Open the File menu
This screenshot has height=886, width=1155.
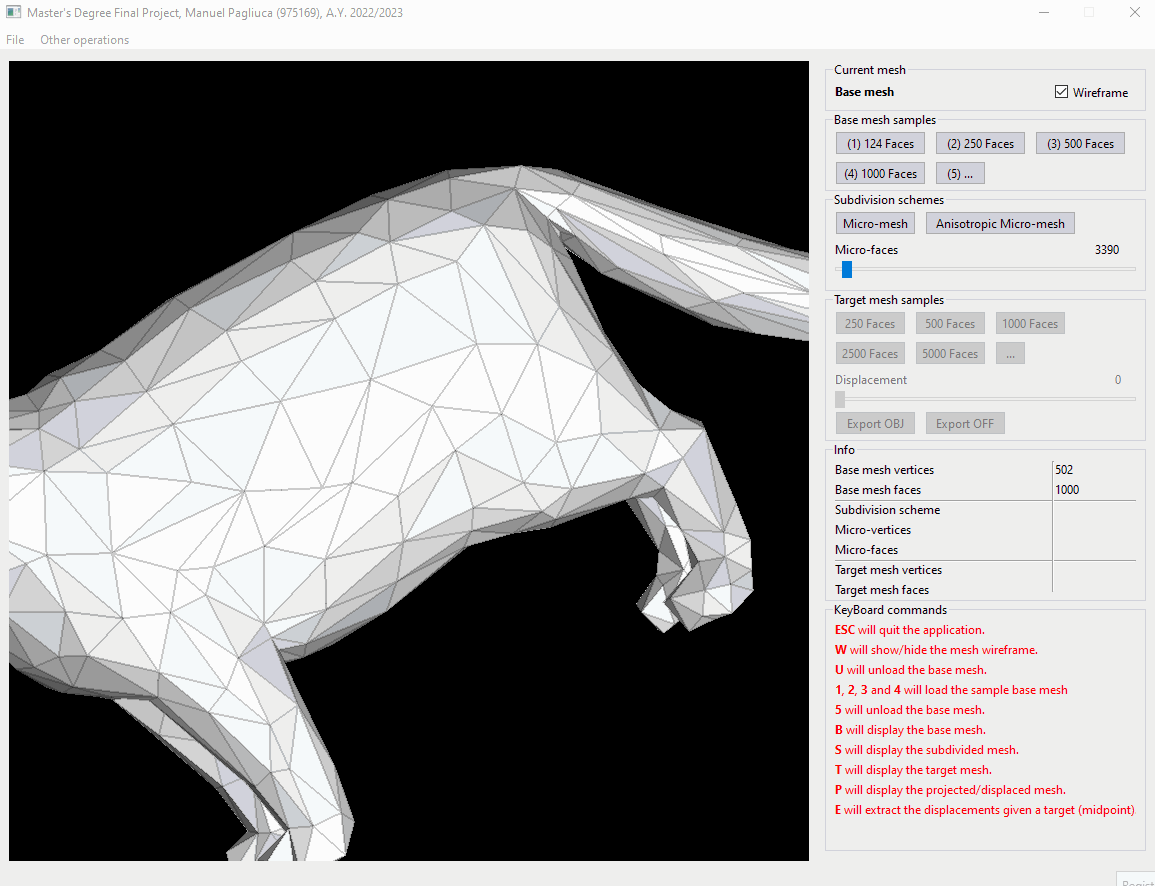tap(14, 39)
